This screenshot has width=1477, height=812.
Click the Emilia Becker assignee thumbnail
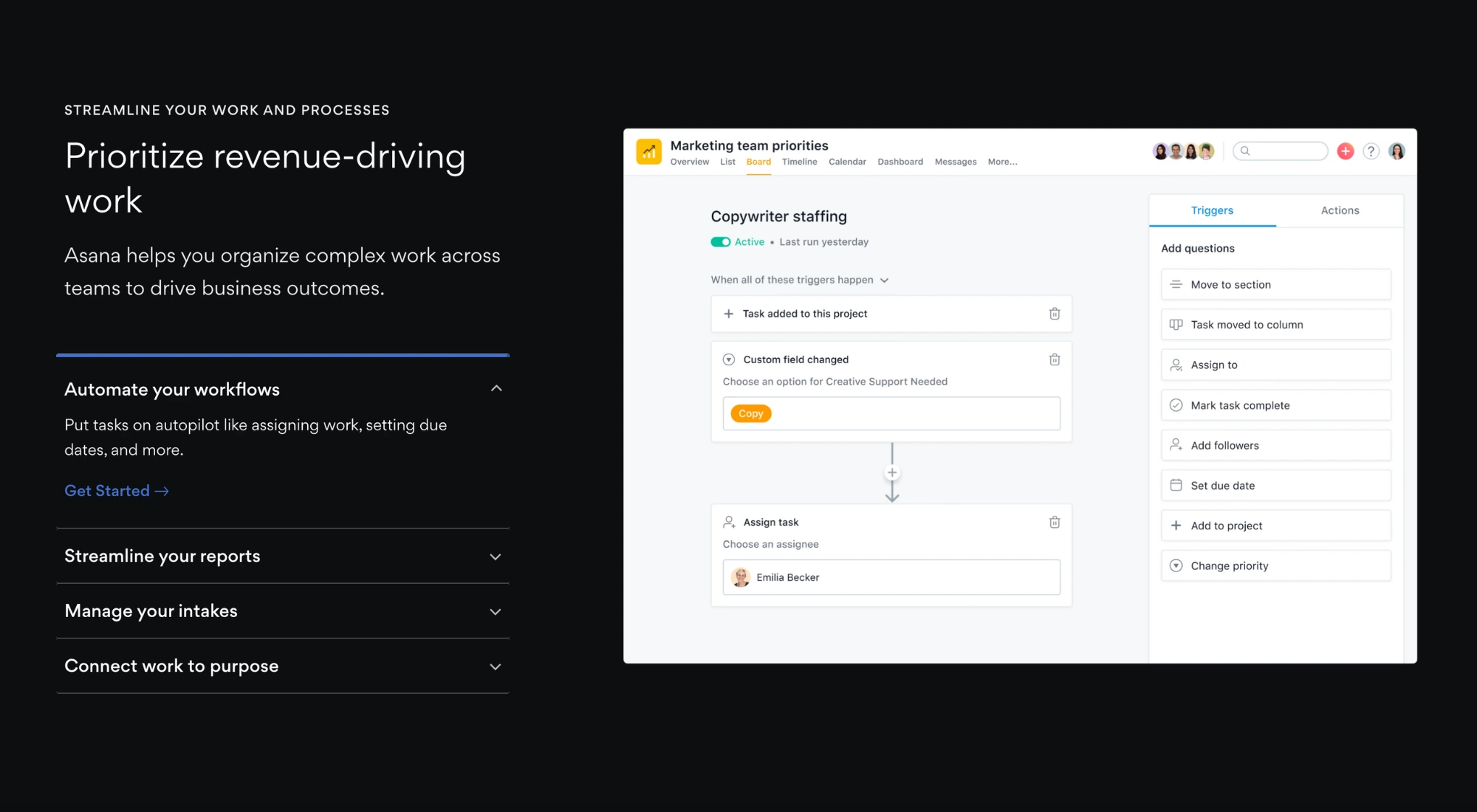click(741, 577)
